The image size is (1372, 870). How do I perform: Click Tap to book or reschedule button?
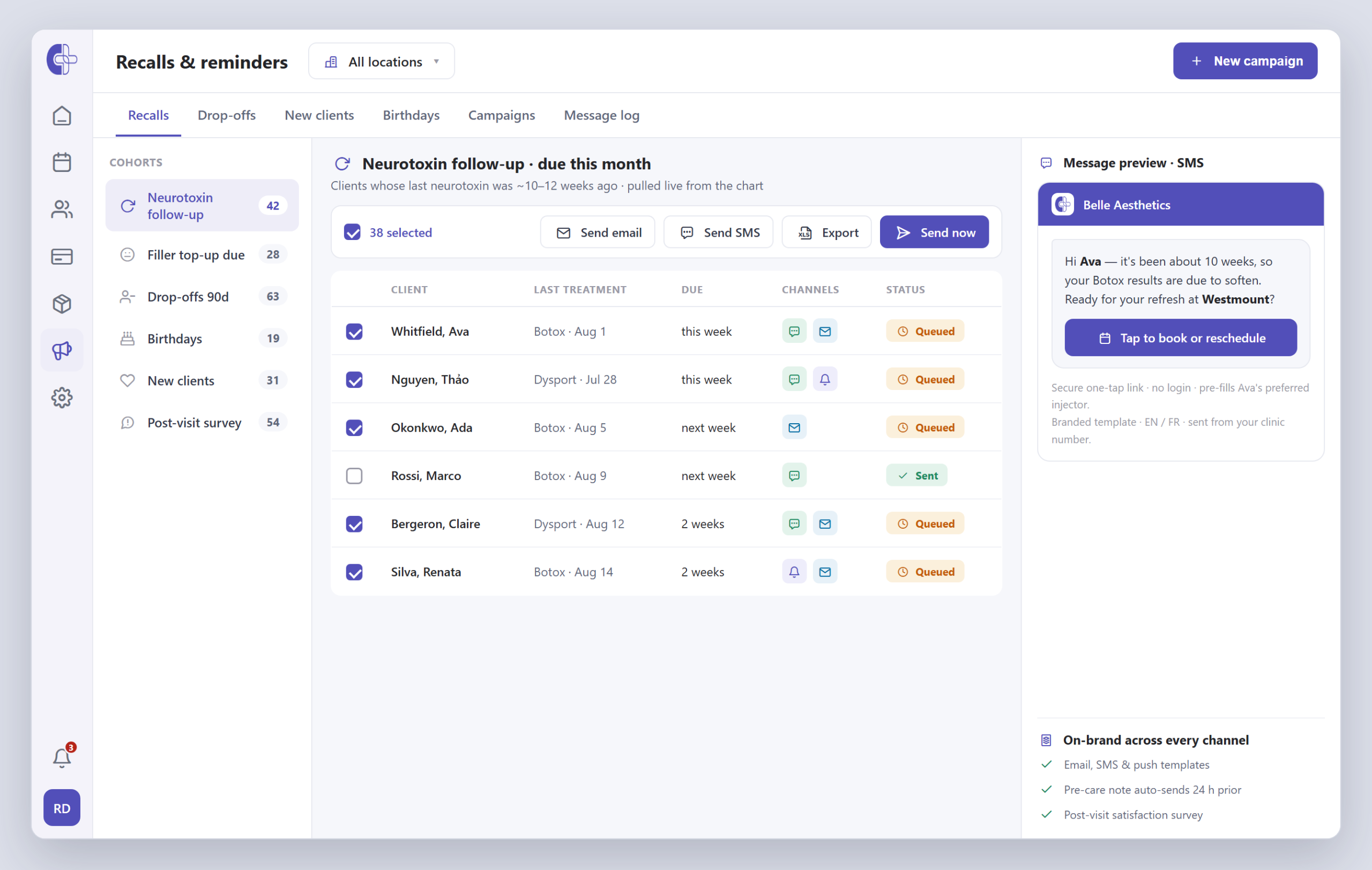[x=1181, y=337]
